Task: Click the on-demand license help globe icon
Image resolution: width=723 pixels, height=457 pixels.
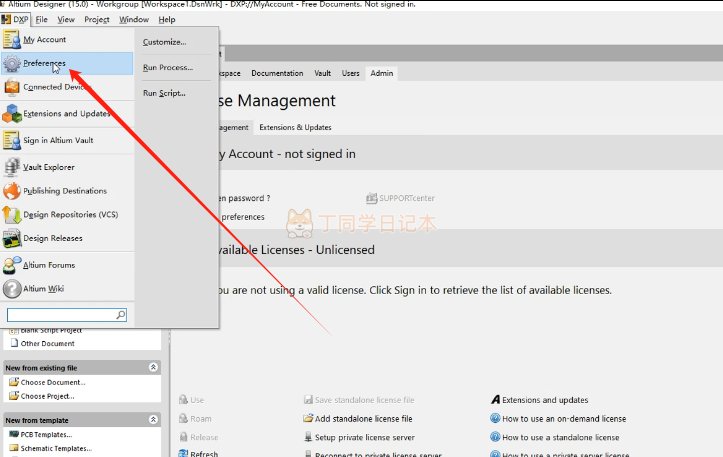Action: (495, 418)
